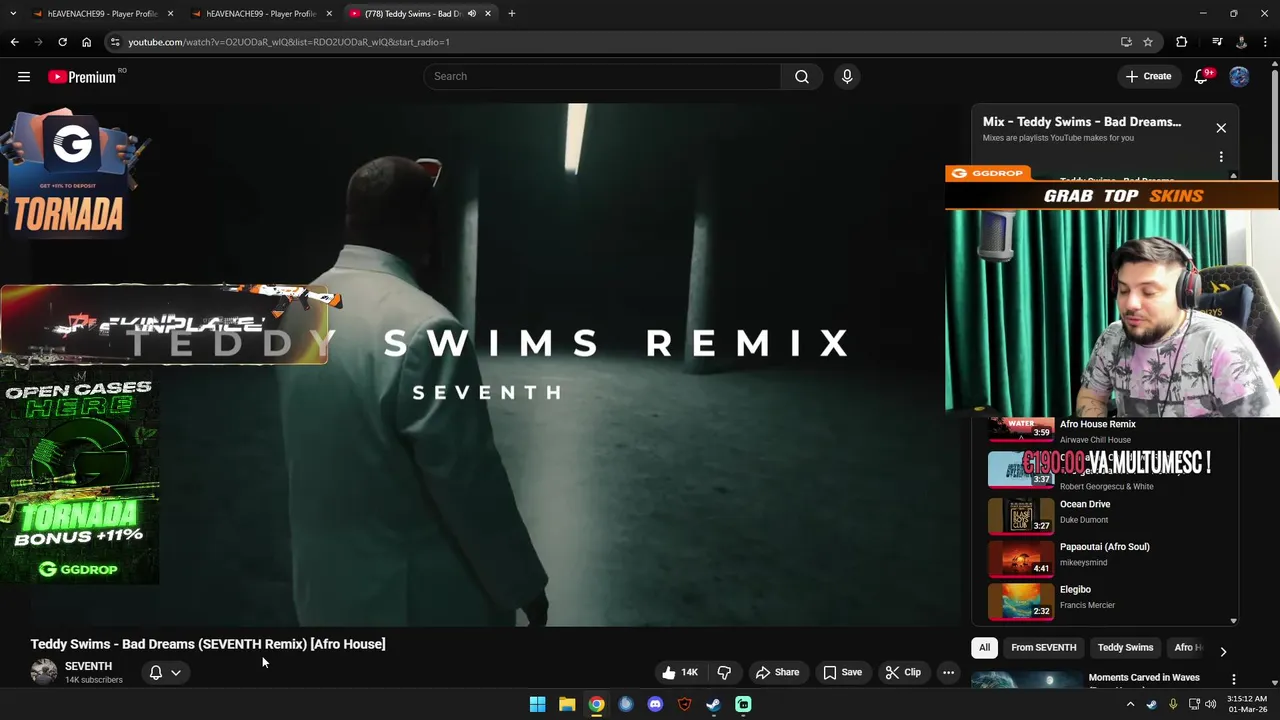Open the YouTube guide hamburger menu
The image size is (1280, 720).
(x=24, y=76)
